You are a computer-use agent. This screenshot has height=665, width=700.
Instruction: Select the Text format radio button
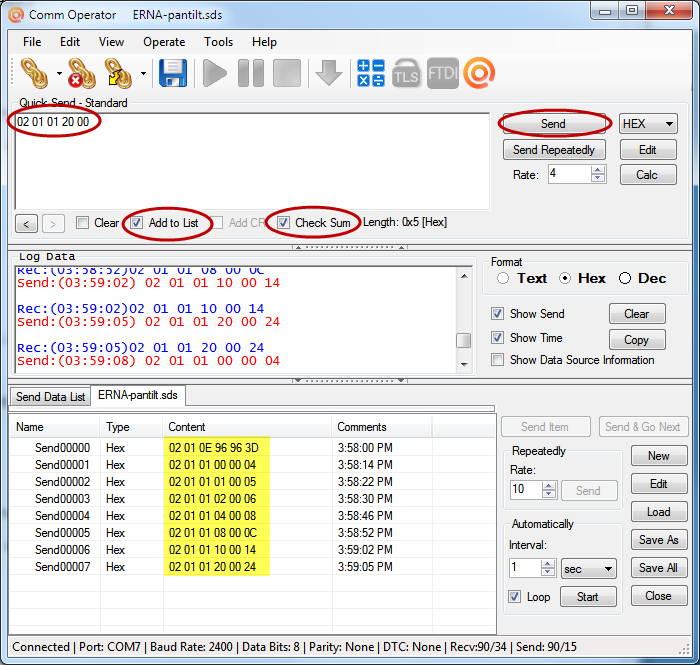503,278
